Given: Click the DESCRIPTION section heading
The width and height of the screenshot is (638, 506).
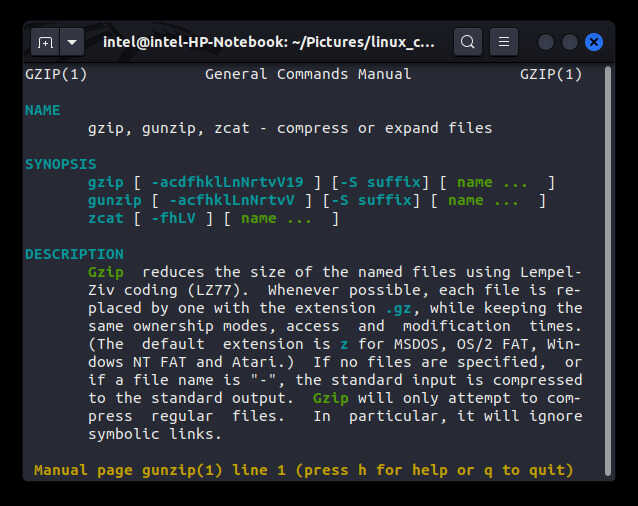Looking at the screenshot, I should 74,254.
